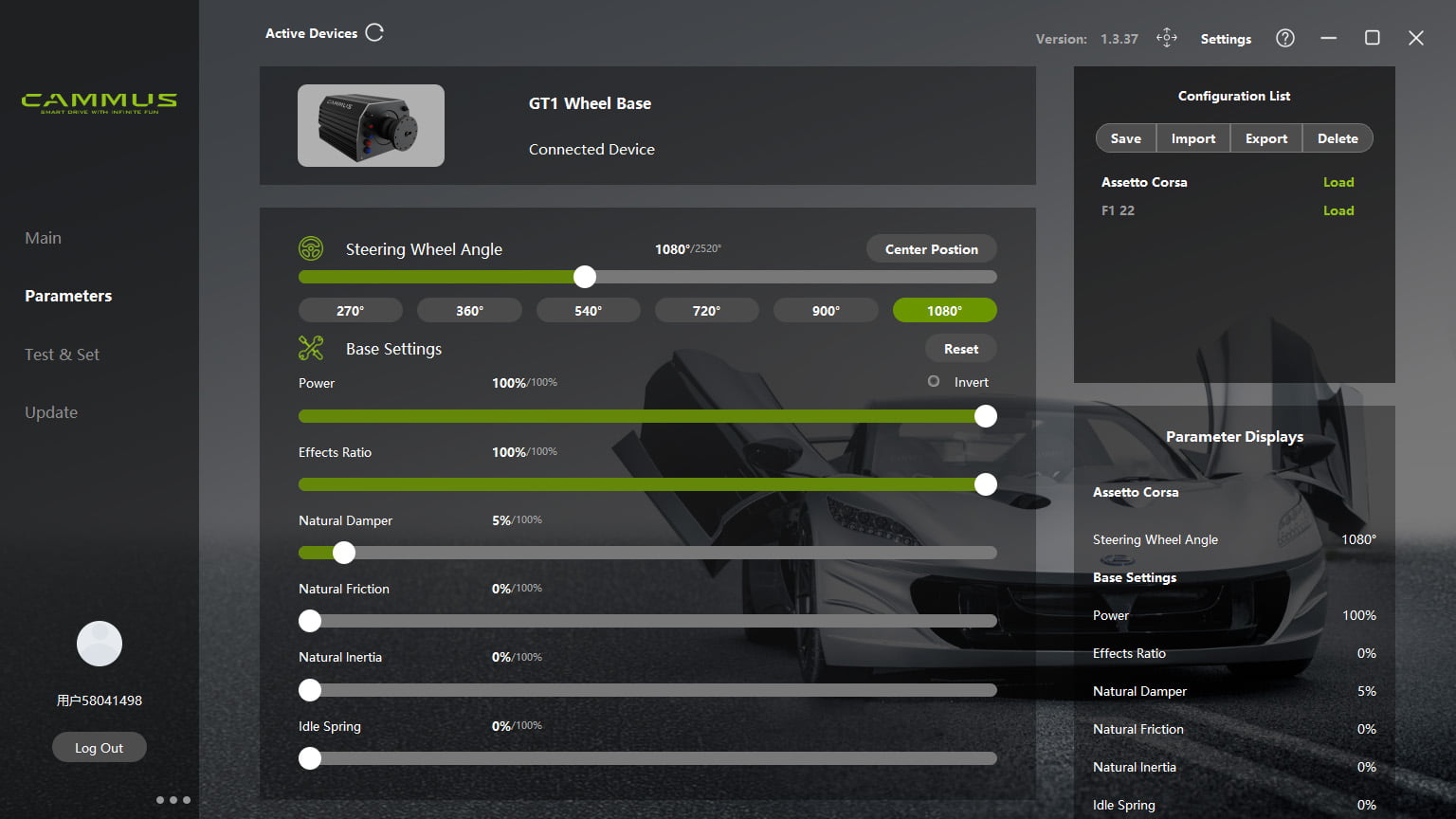Viewport: 1456px width, 819px height.
Task: Click the user profile avatar
Action: click(x=100, y=644)
